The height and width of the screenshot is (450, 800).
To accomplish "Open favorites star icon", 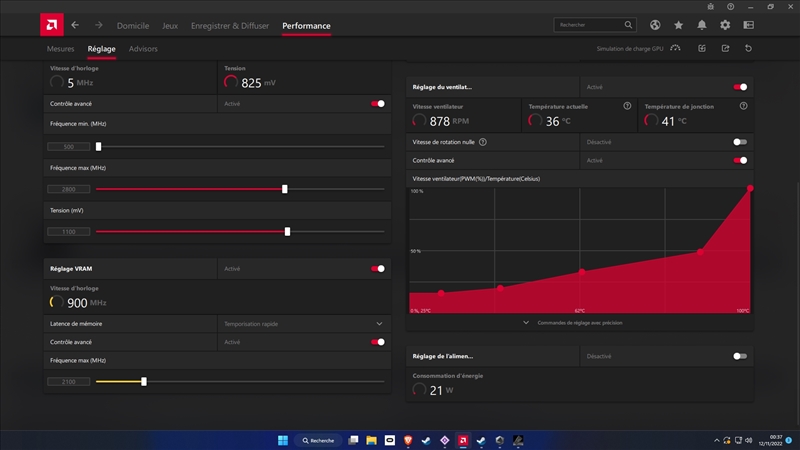I will click(x=679, y=25).
